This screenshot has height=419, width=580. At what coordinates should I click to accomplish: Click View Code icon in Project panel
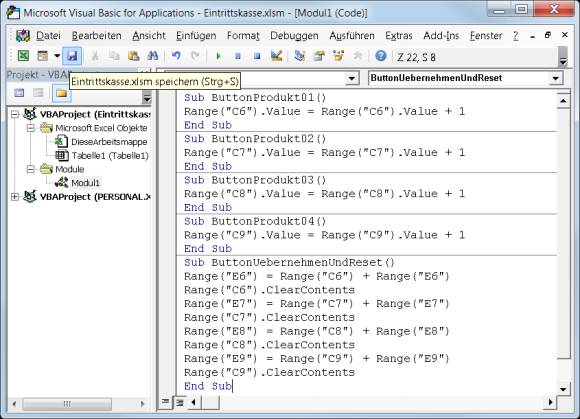pos(19,93)
